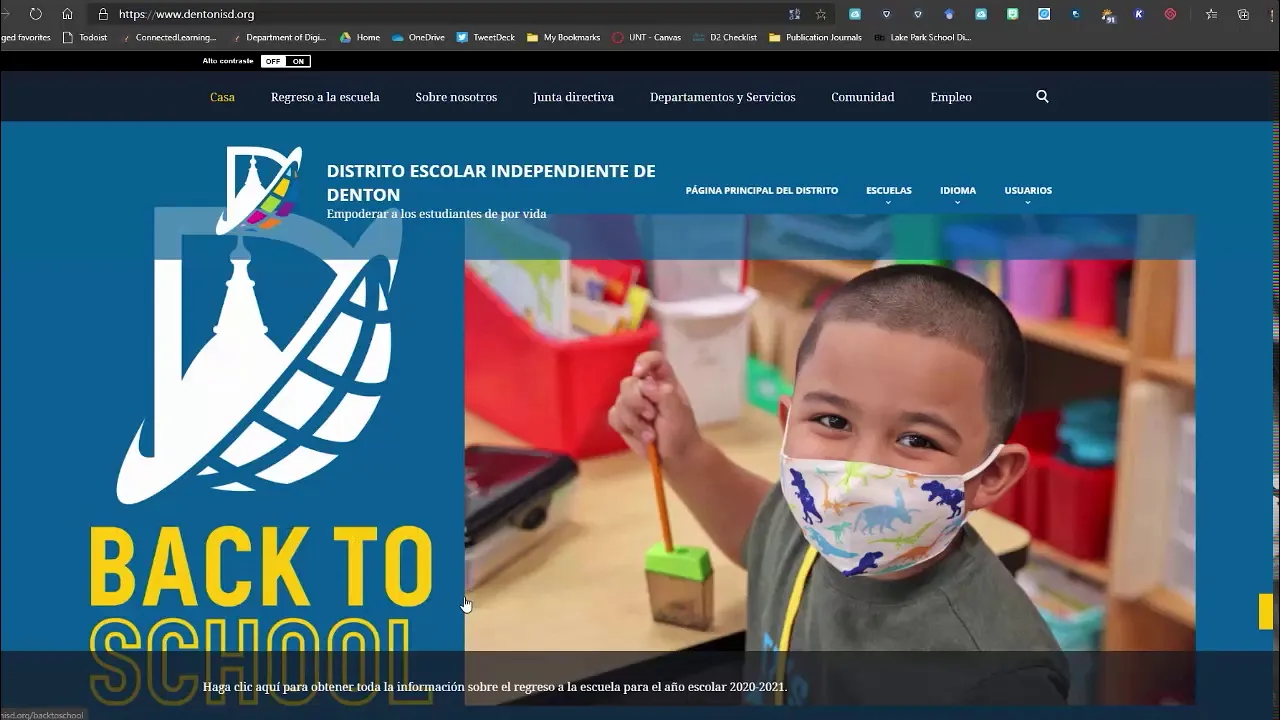The height and width of the screenshot is (720, 1280).
Task: Open the Department of Digi... bookmark
Action: pos(279,37)
